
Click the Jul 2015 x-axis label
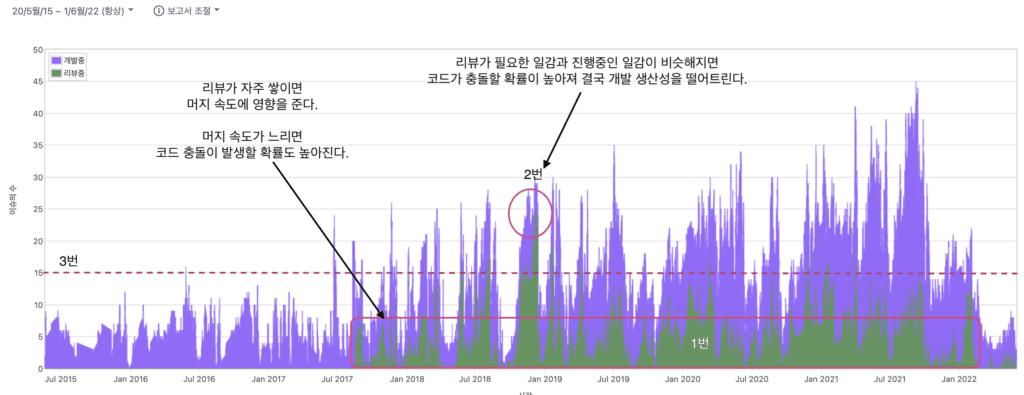click(x=61, y=378)
